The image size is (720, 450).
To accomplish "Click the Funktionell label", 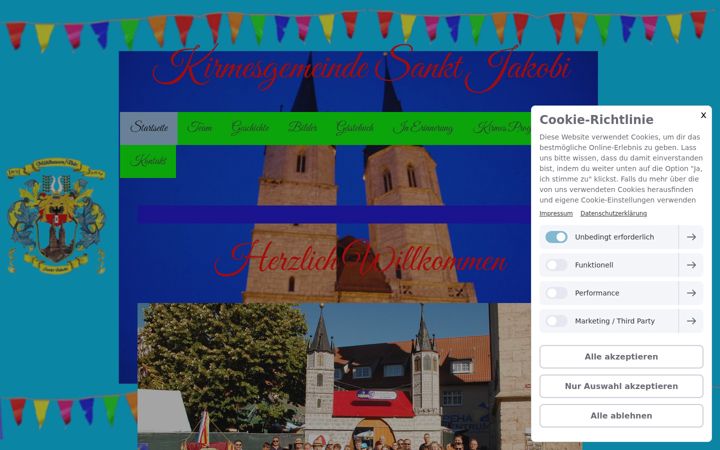I will pos(594,265).
